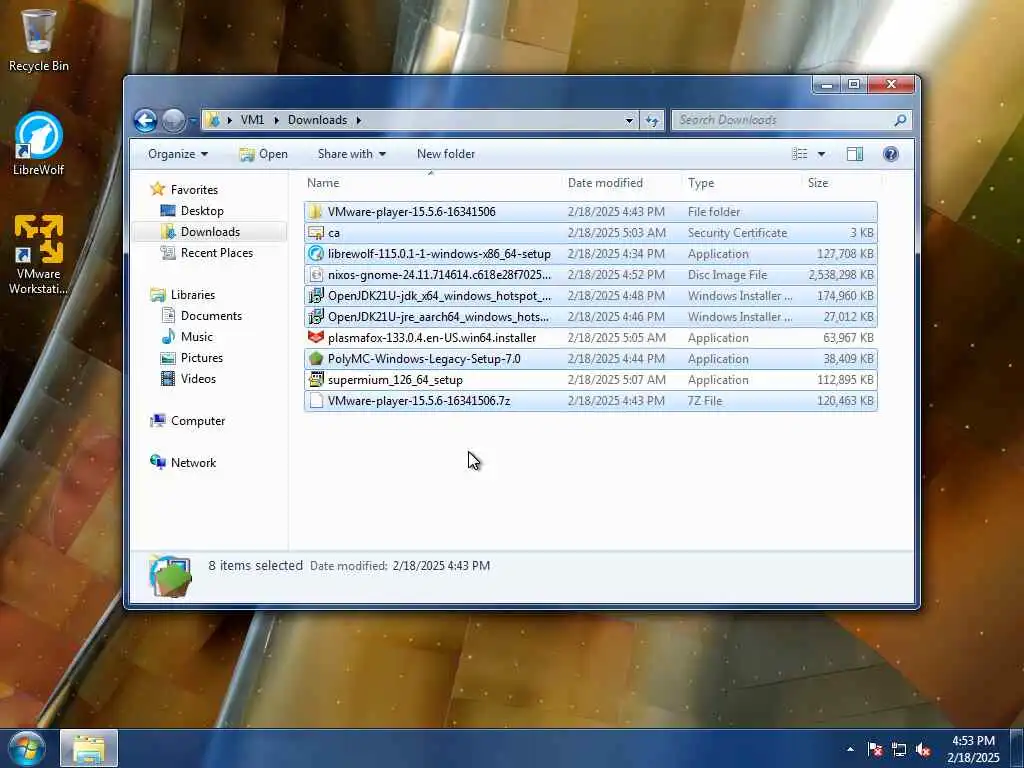The height and width of the screenshot is (768, 1024).
Task: Open the VMware Workstation desktop shortcut
Action: [39, 255]
